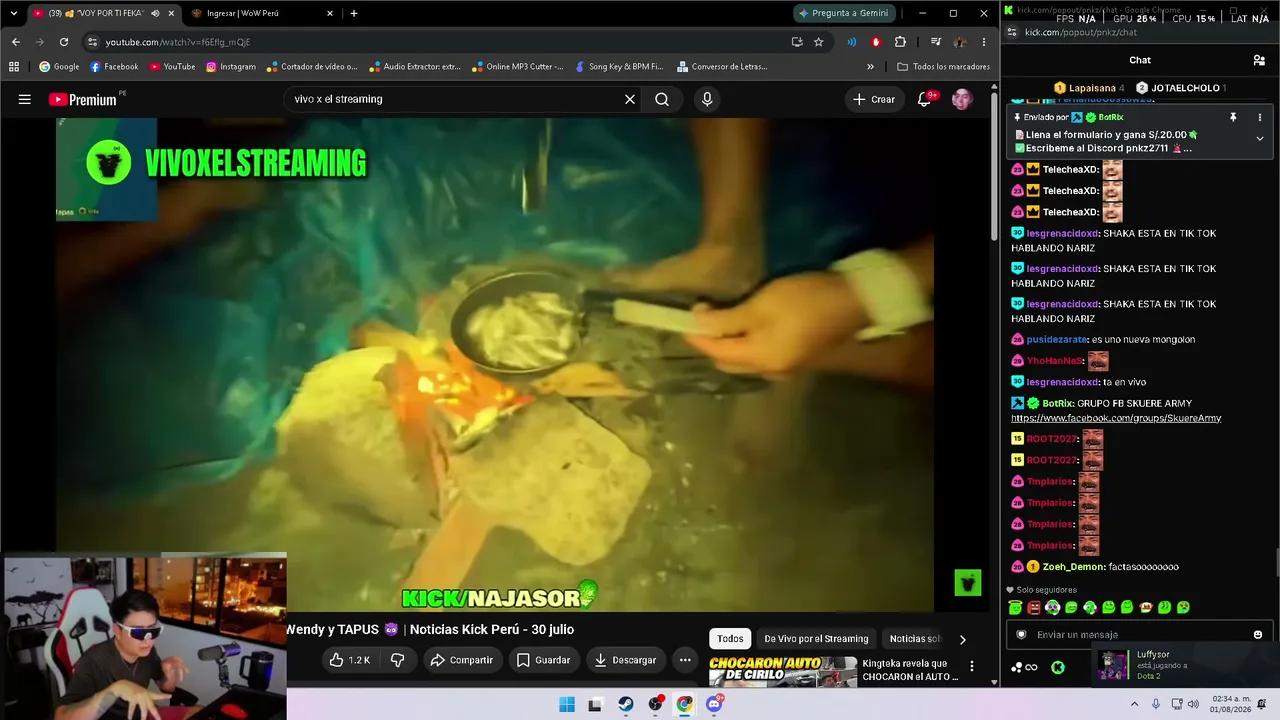Open the CHOCARON AUTO video thumbnail
The image size is (1280, 720).
tap(783, 671)
